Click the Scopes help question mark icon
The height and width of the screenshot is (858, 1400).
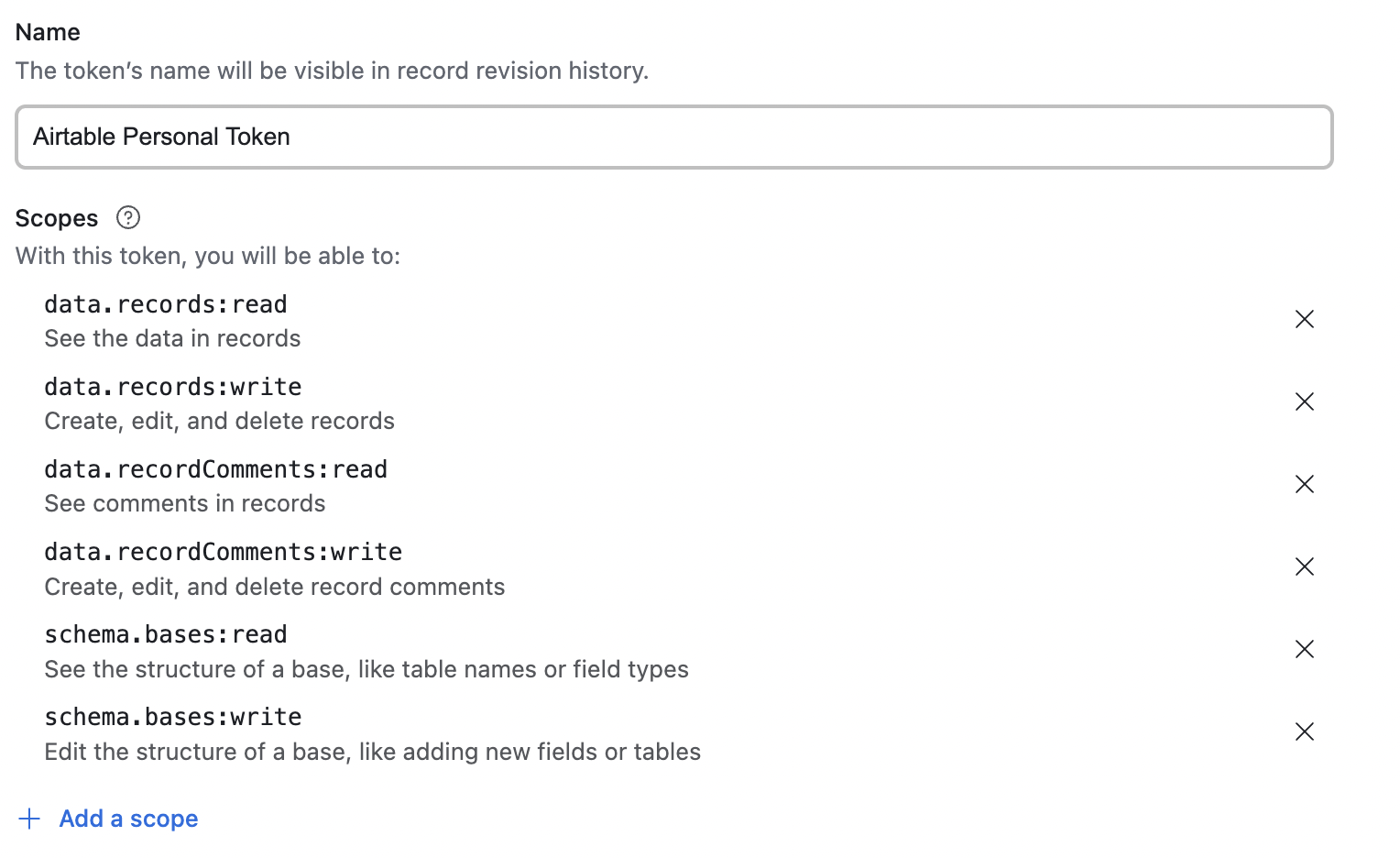pos(128,217)
